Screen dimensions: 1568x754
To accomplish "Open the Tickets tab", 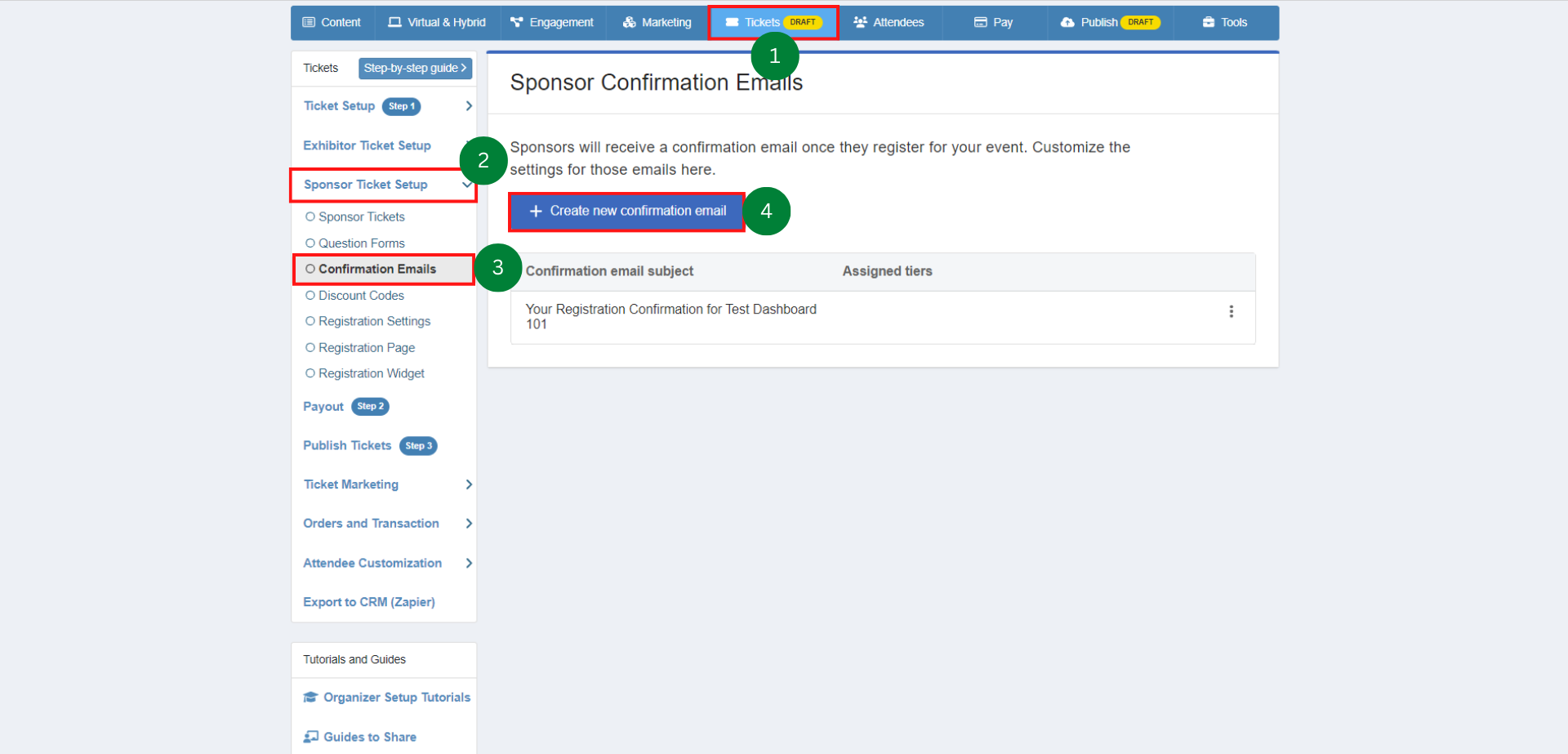I will (x=762, y=22).
